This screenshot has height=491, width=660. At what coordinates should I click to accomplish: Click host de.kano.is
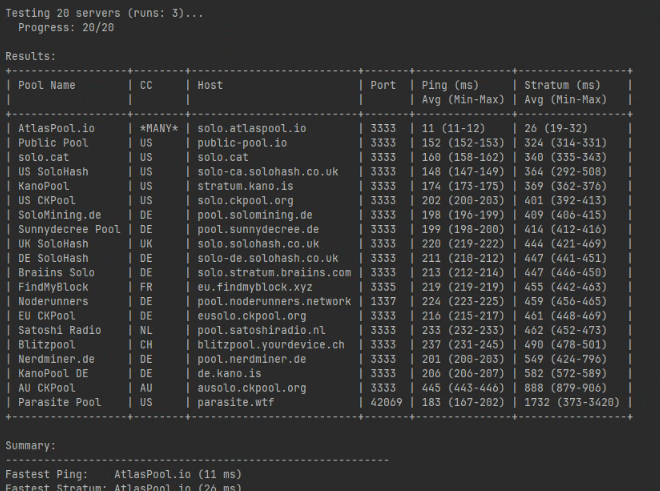229,374
